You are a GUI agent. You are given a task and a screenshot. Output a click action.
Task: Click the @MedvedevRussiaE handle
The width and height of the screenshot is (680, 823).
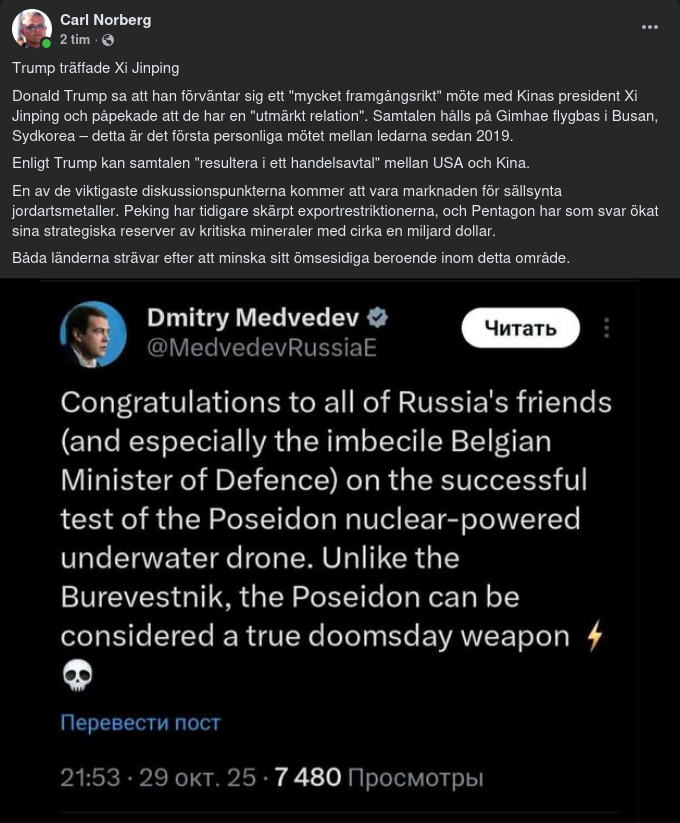click(261, 348)
